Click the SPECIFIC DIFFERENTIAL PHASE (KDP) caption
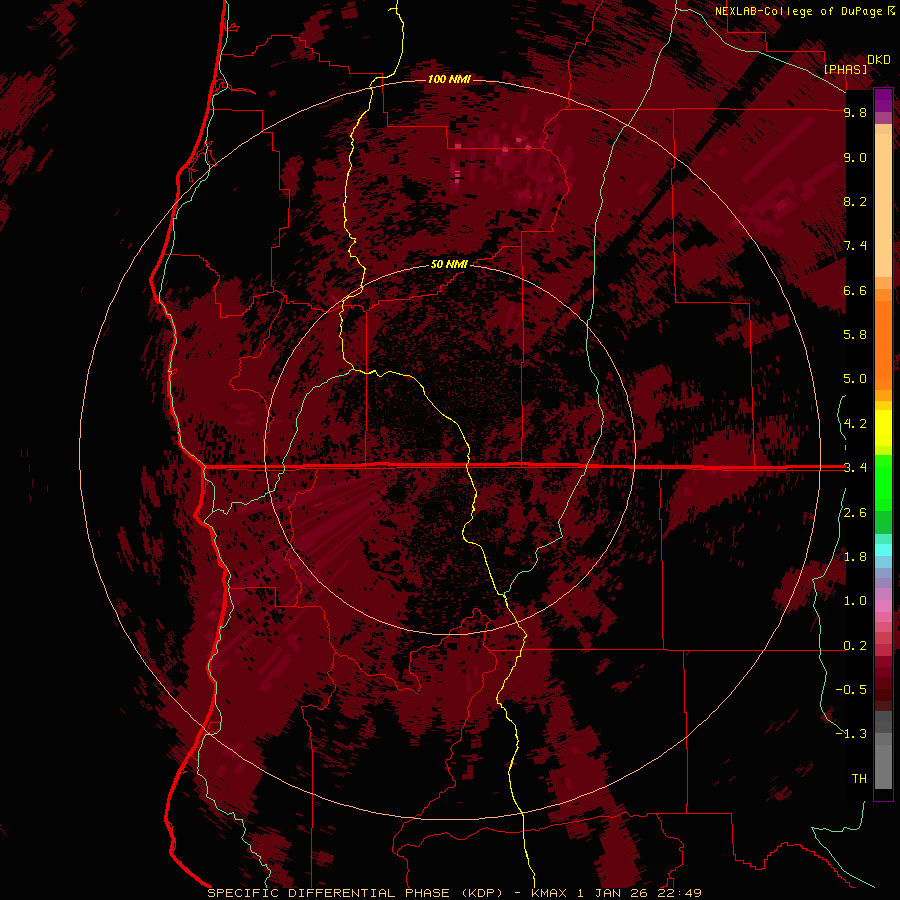 355,893
